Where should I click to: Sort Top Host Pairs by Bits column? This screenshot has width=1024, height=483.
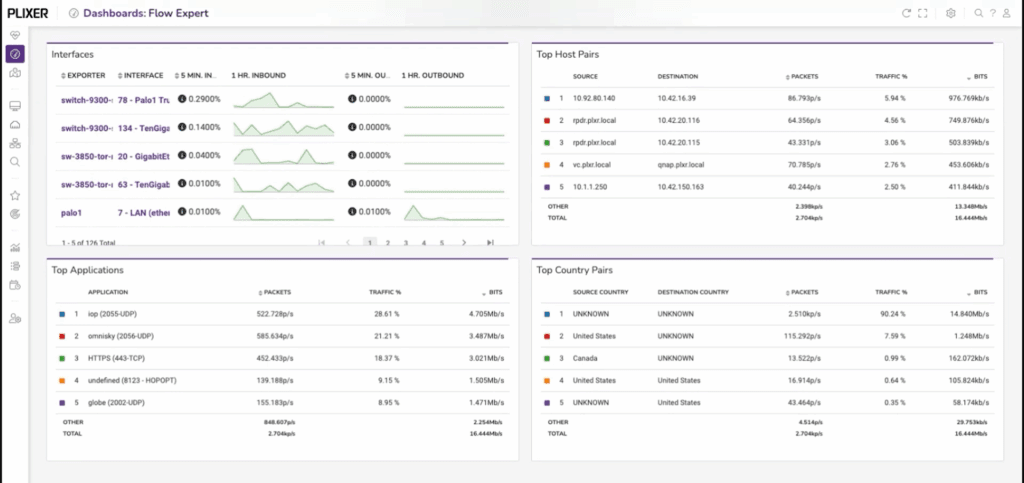tap(976, 76)
